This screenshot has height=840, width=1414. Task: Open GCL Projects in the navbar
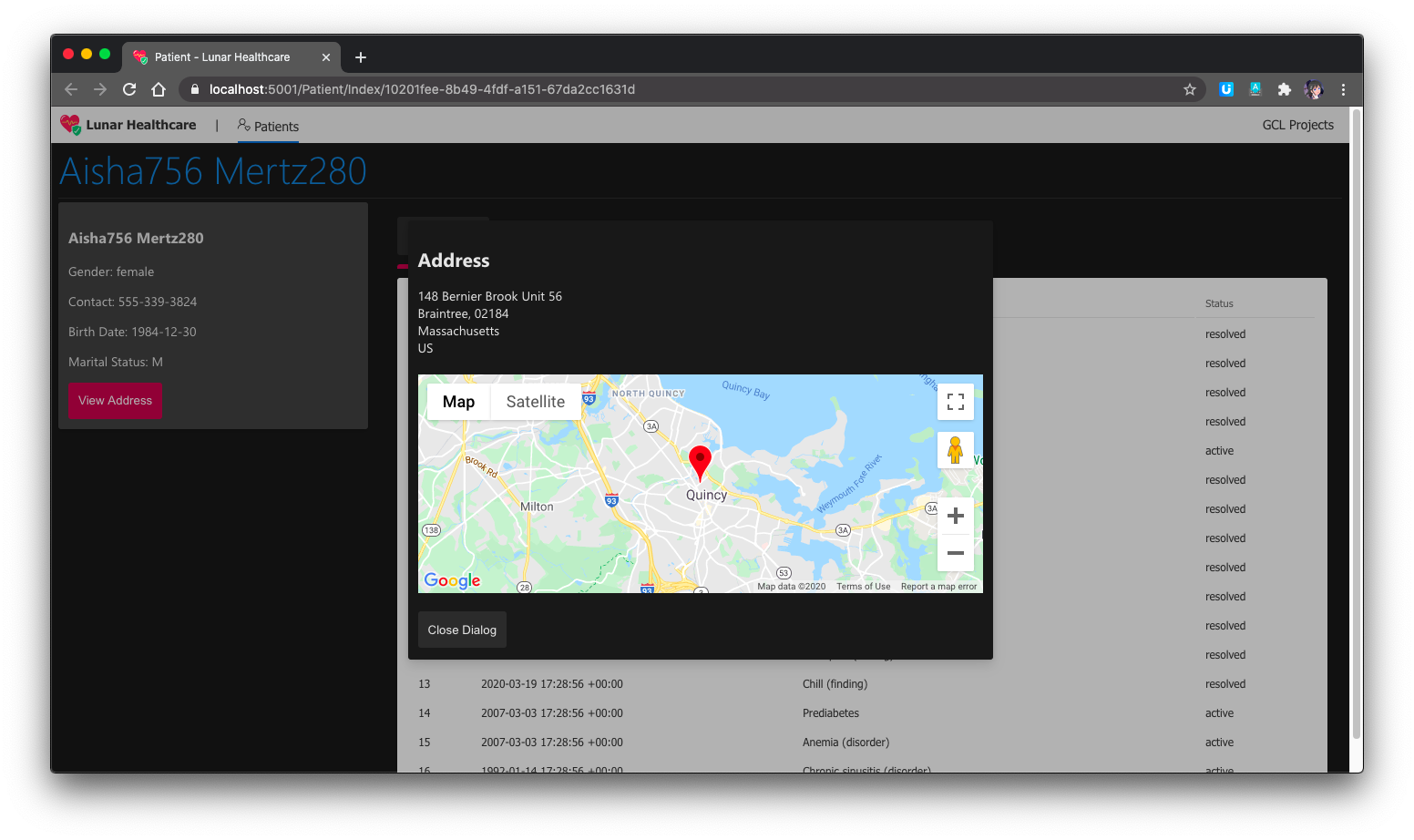(x=1298, y=125)
